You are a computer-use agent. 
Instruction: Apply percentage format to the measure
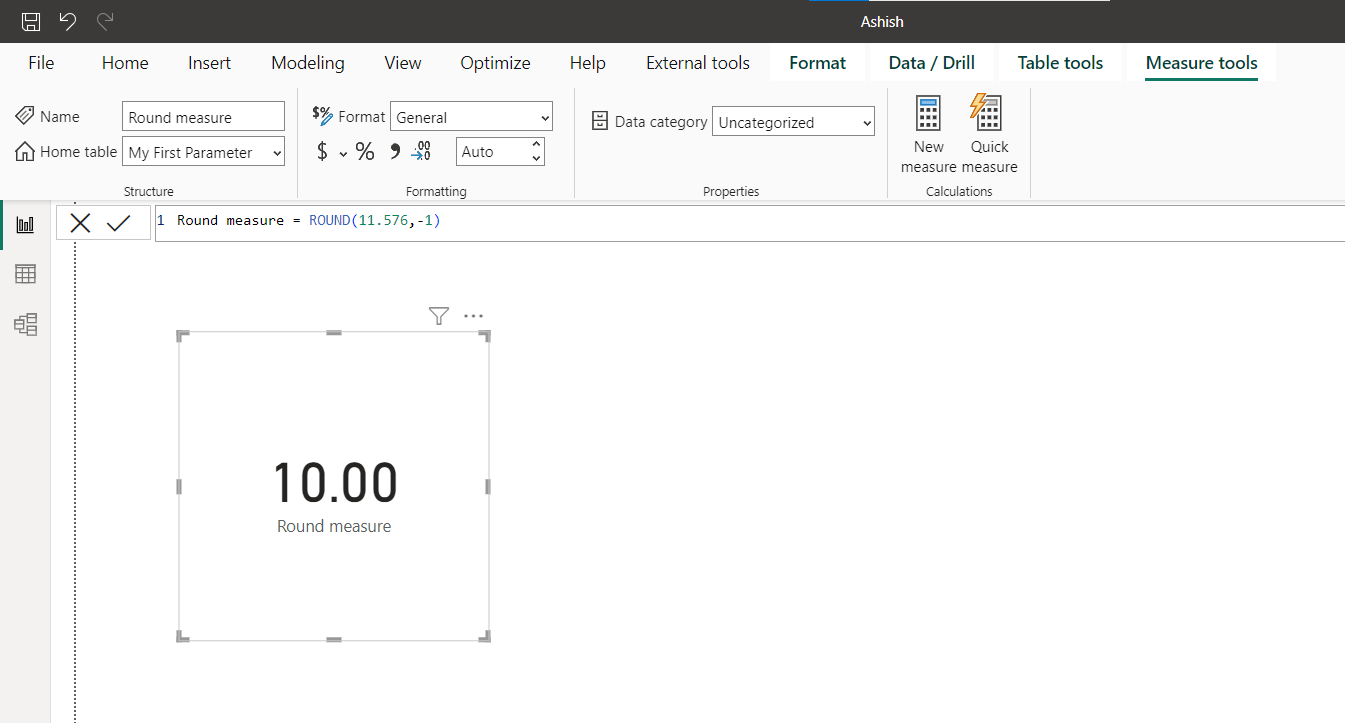pyautogui.click(x=365, y=151)
